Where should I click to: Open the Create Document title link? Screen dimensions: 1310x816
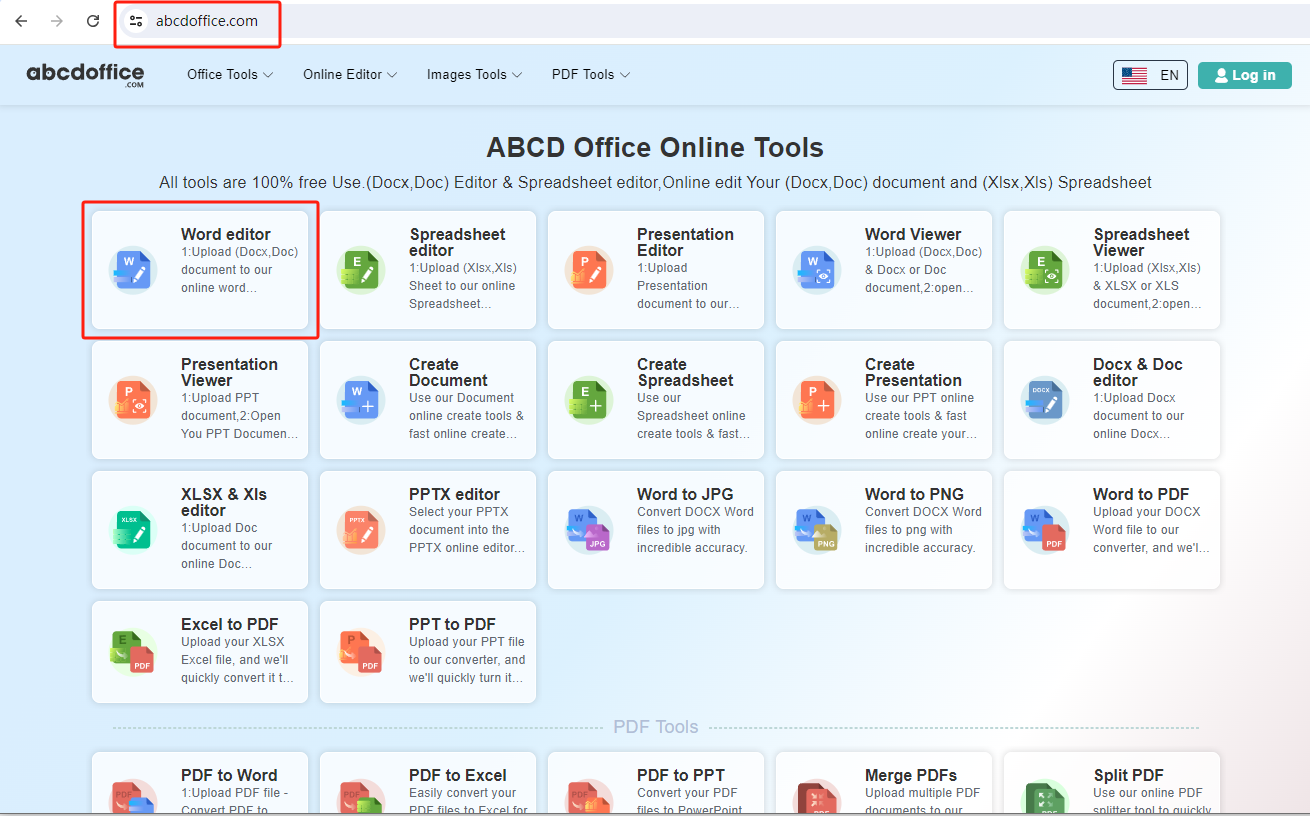coord(448,373)
